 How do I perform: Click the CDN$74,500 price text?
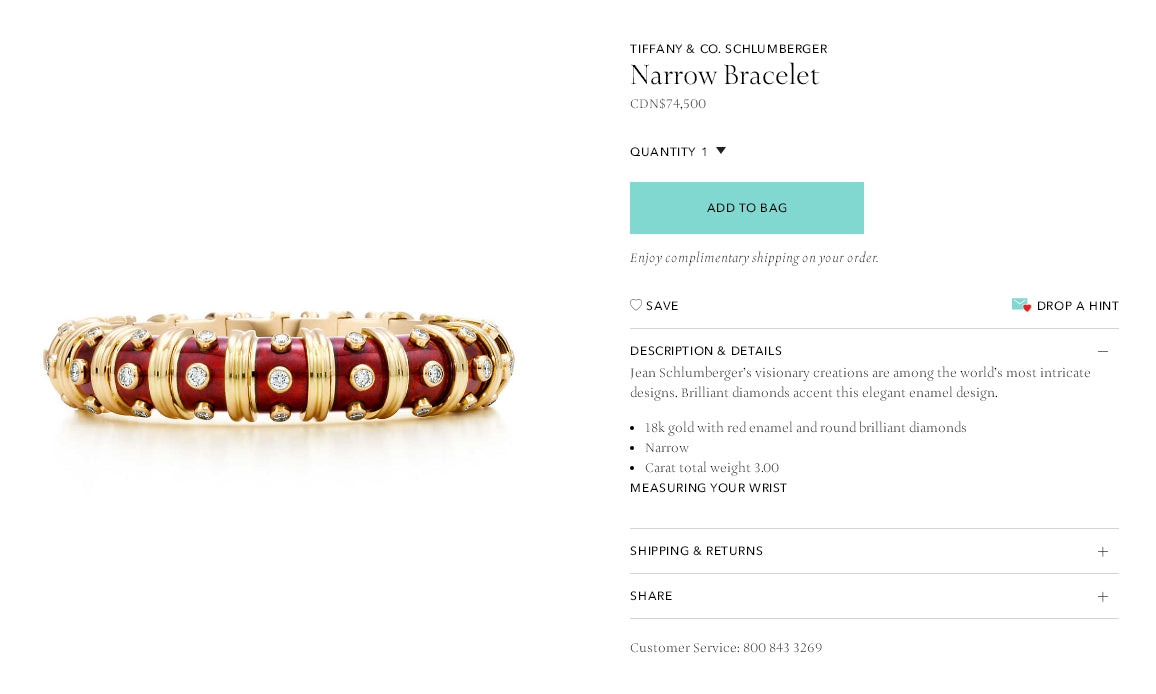pyautogui.click(x=668, y=104)
